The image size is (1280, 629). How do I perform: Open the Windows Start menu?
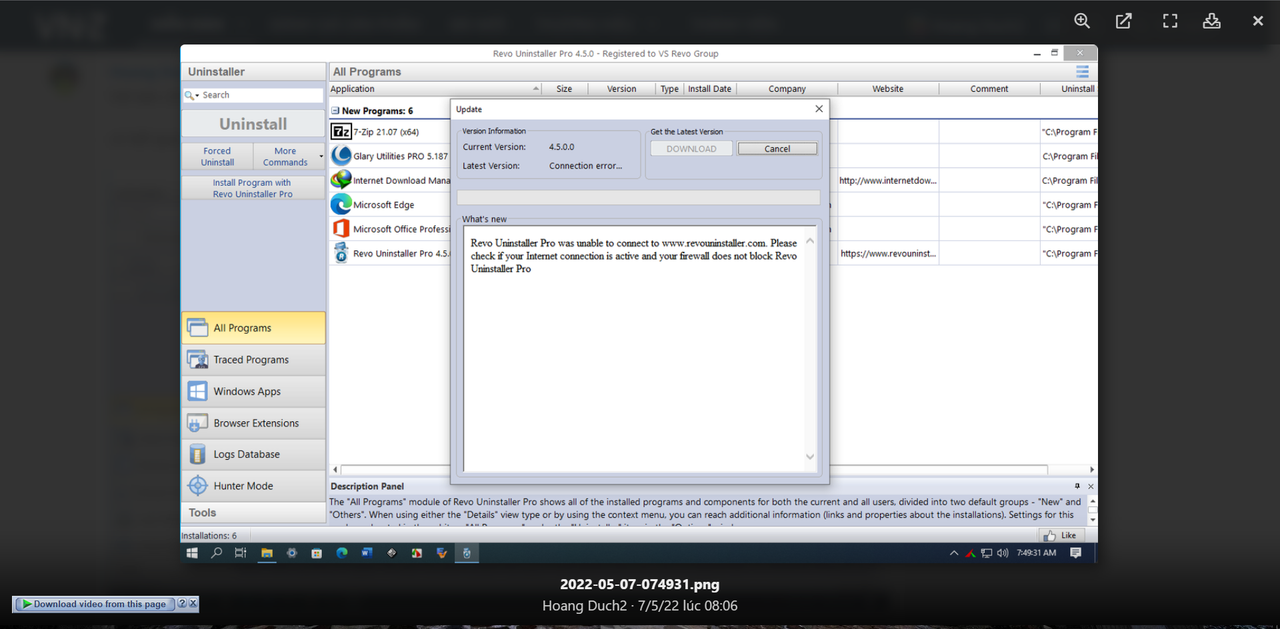(192, 552)
